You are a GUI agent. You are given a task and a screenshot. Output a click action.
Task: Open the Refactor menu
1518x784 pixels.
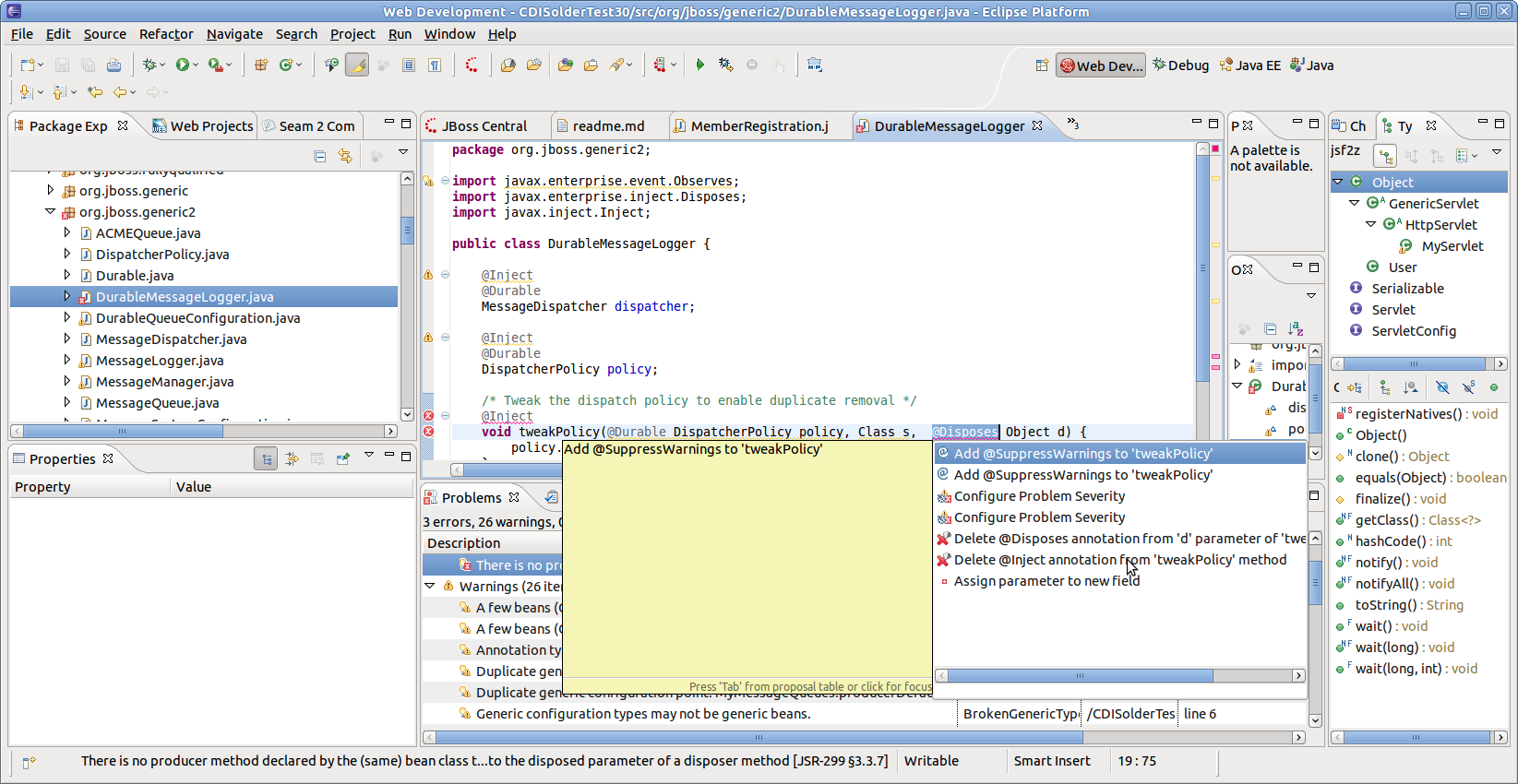click(x=166, y=34)
